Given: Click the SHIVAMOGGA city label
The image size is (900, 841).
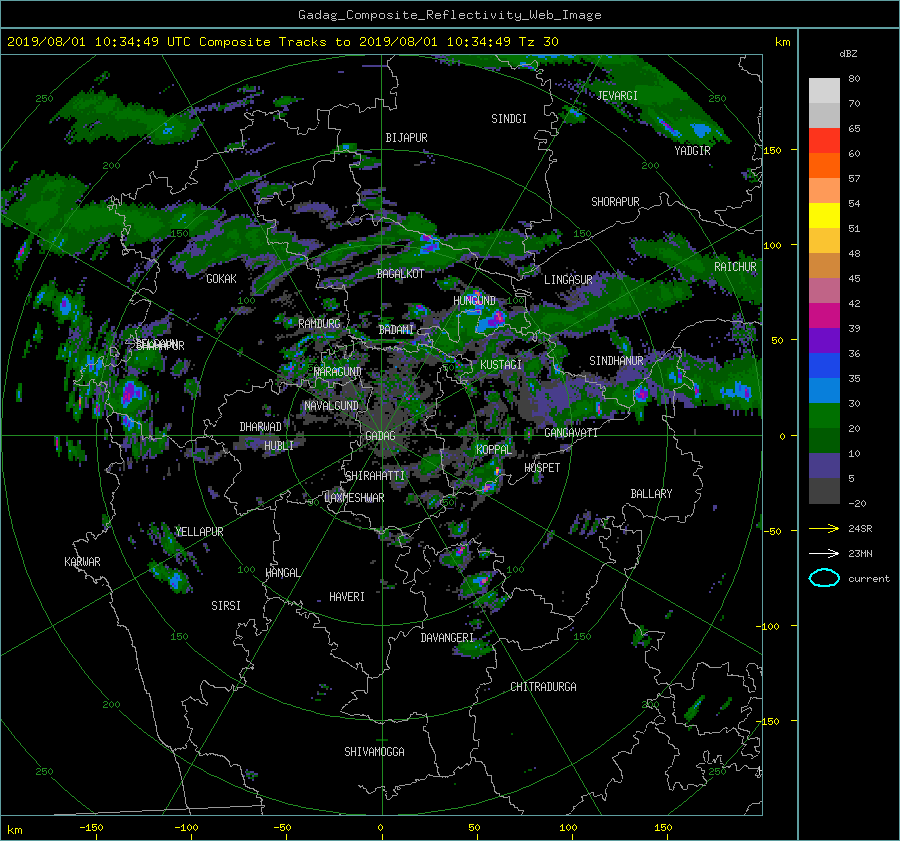Looking at the screenshot, I should 374,751.
